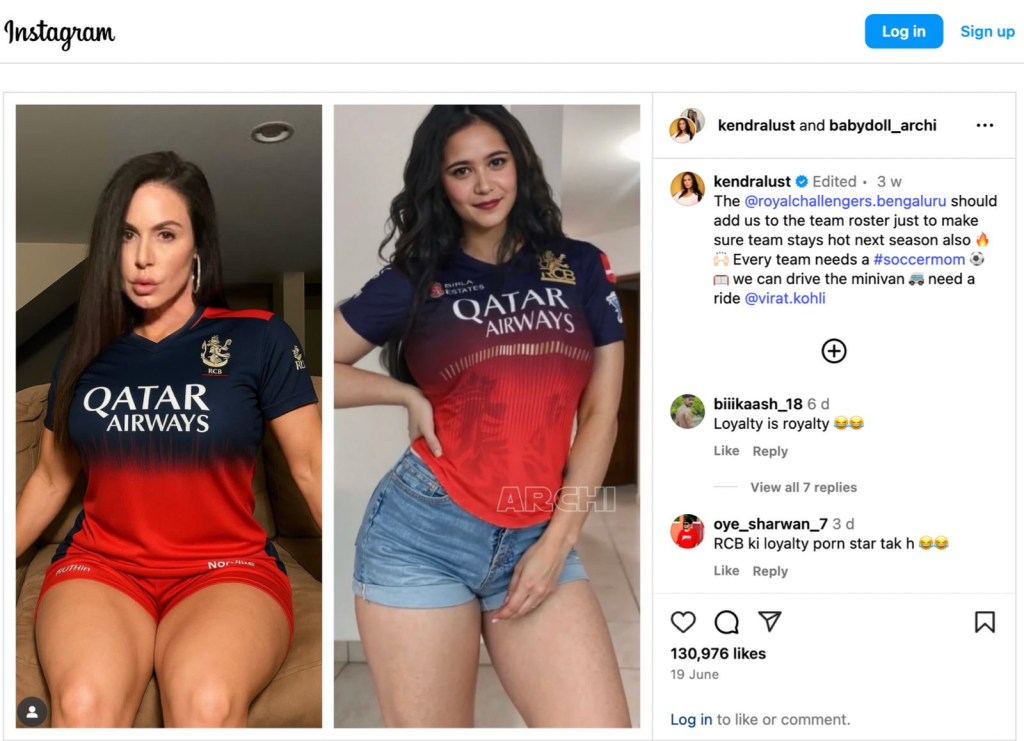Expand View all 7 replies
Viewport: 1024px width, 741px height.
click(803, 487)
